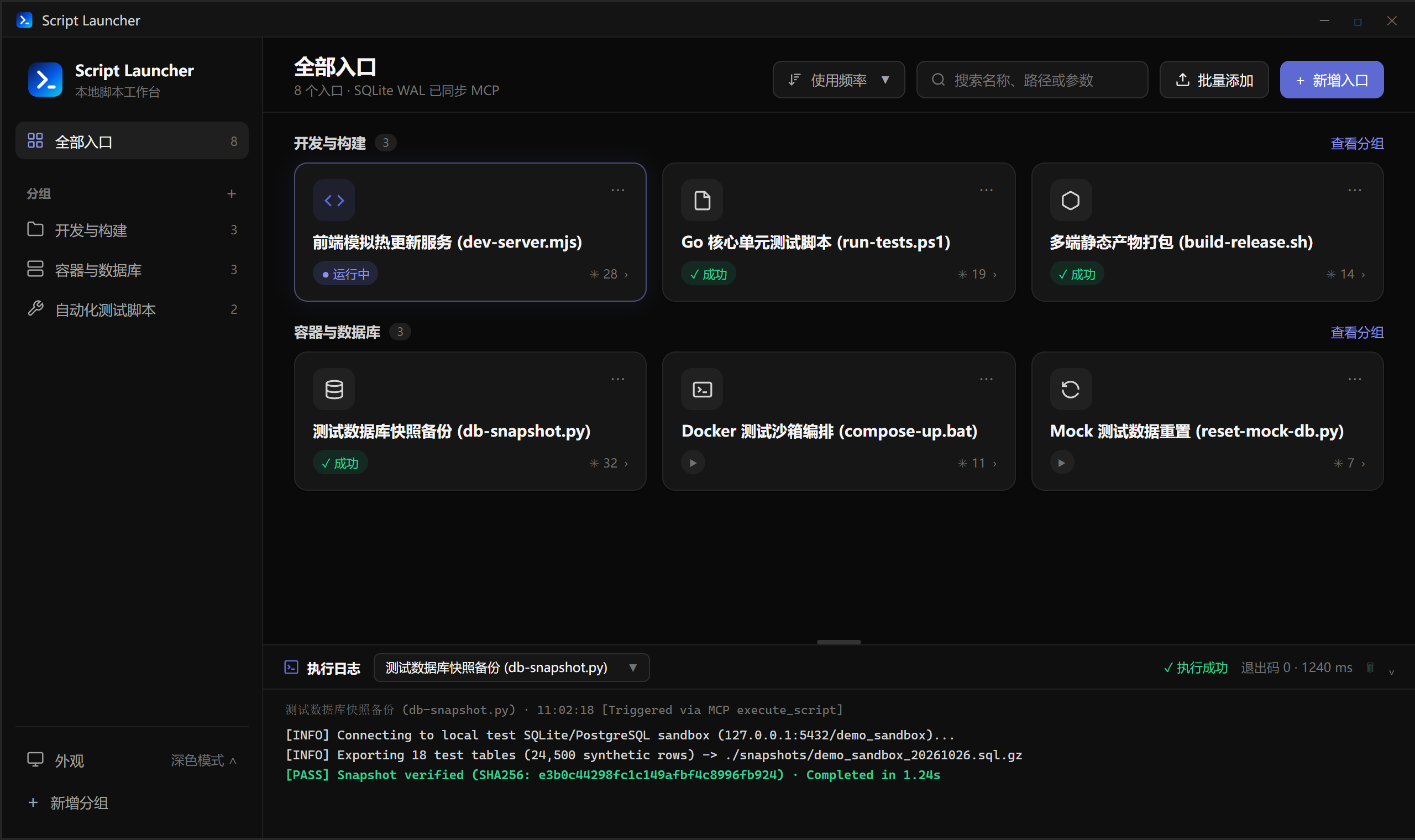
Task: Click the [PASS] Snapshot verified log line
Action: point(612,775)
